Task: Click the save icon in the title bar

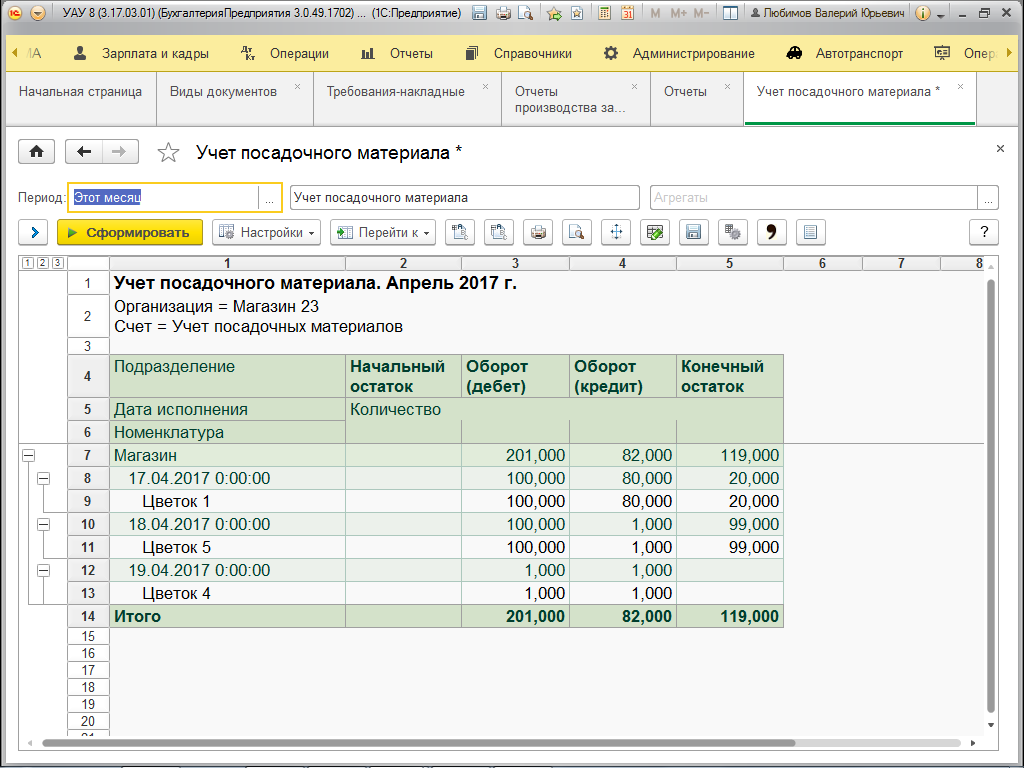Action: [x=479, y=13]
